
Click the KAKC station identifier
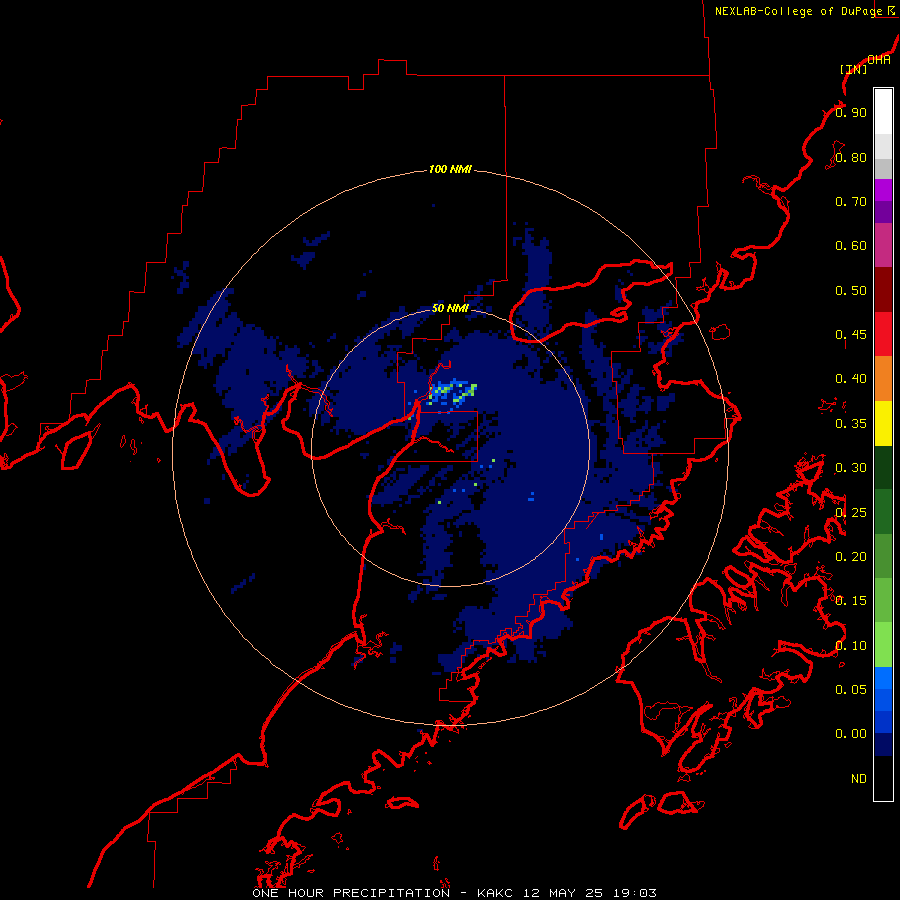497,893
